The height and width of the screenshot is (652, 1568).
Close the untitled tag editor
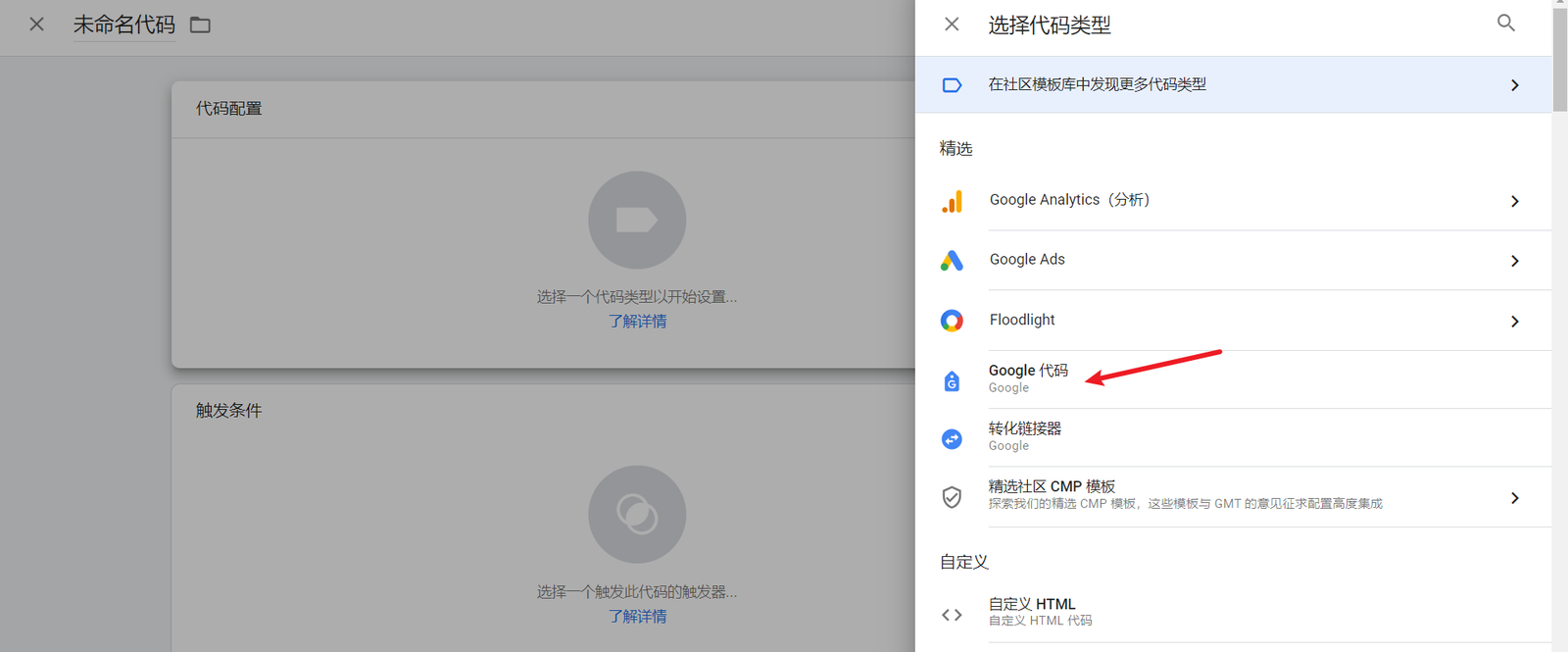36,25
